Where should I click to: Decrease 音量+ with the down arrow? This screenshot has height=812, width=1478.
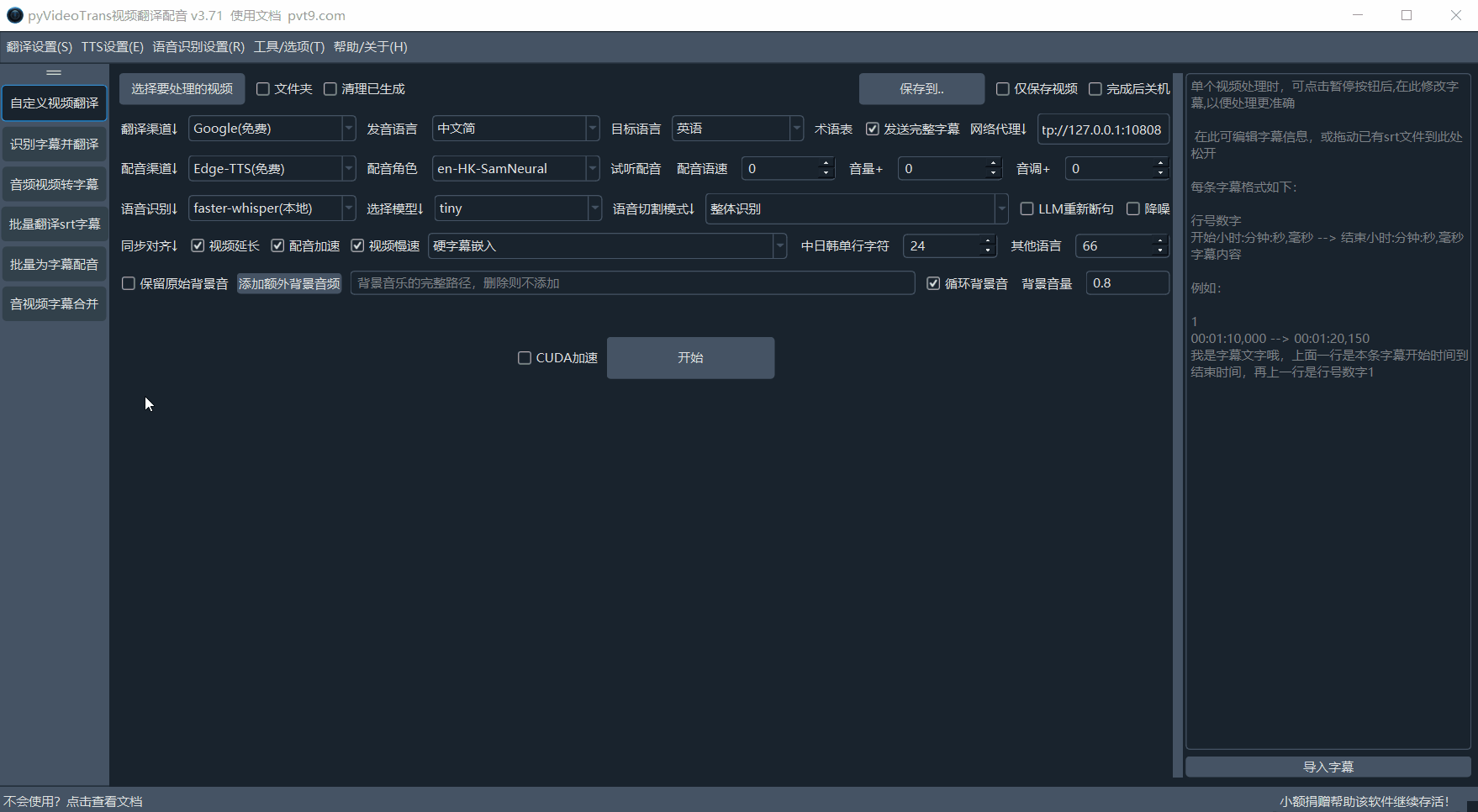(x=993, y=174)
